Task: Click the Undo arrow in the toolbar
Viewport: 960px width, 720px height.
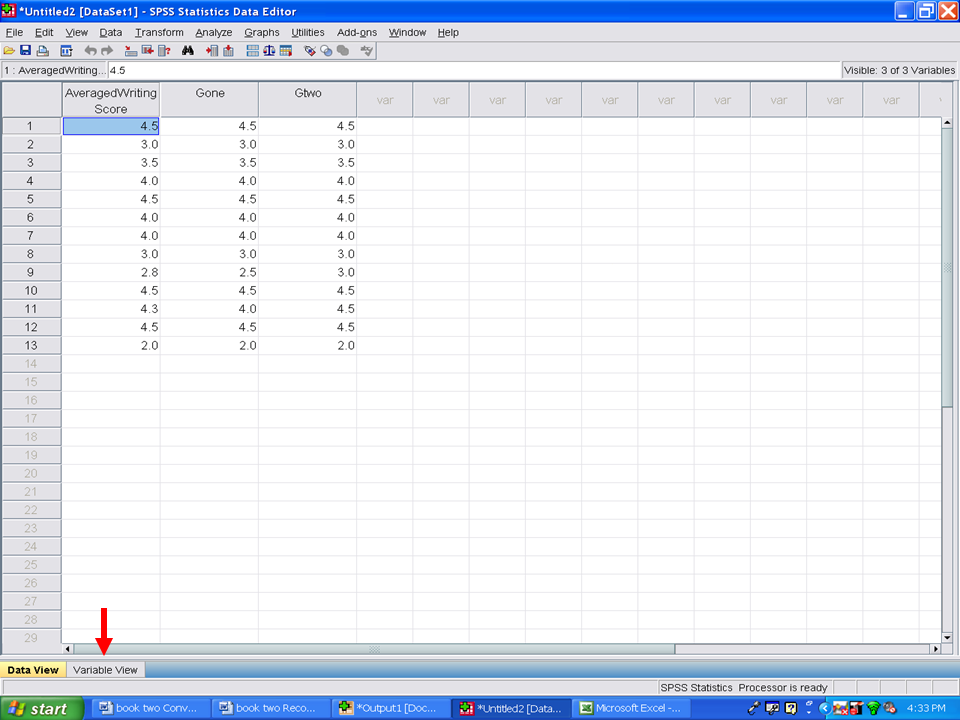Action: [x=90, y=50]
